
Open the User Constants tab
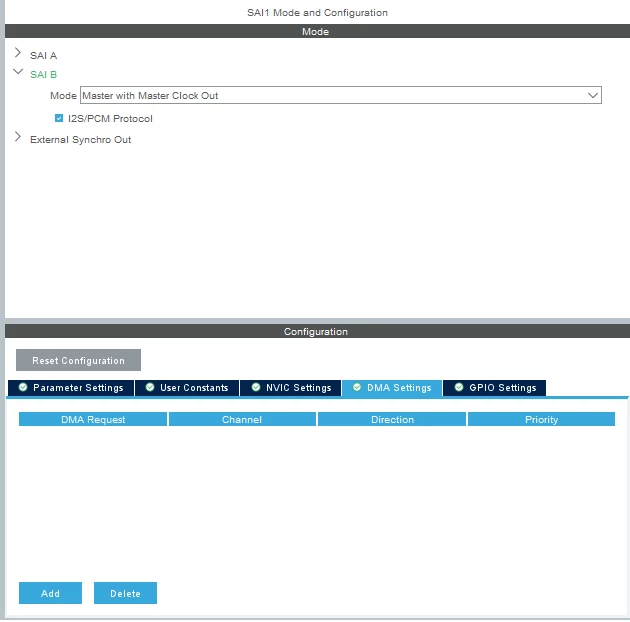coord(187,388)
